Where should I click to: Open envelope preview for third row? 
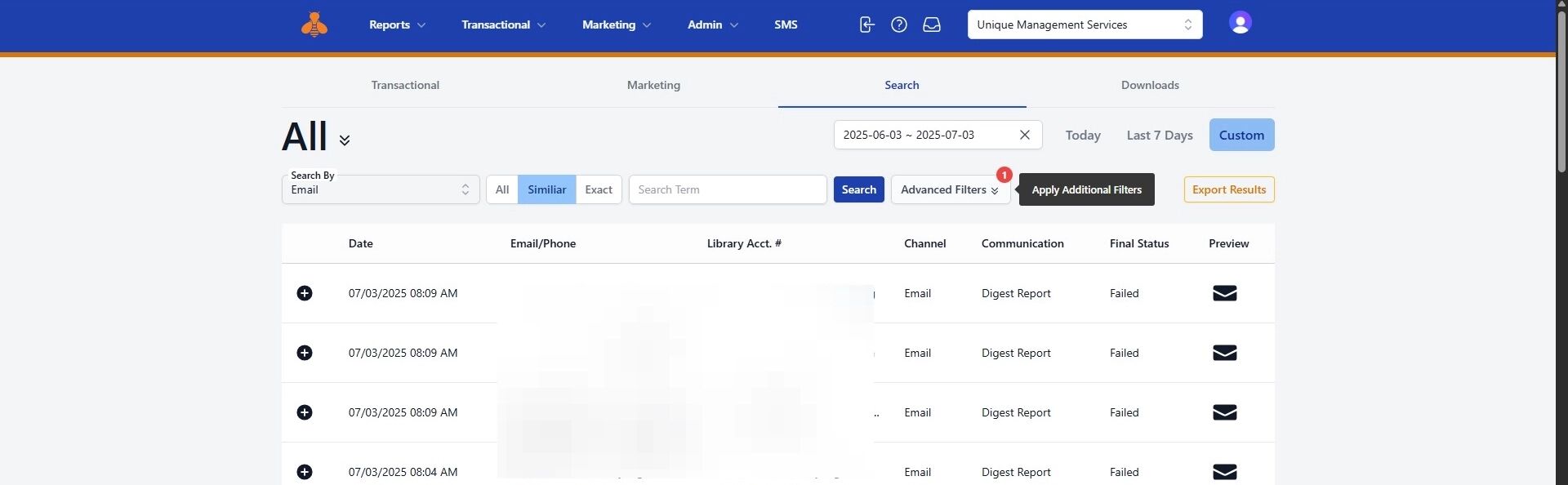point(1224,412)
